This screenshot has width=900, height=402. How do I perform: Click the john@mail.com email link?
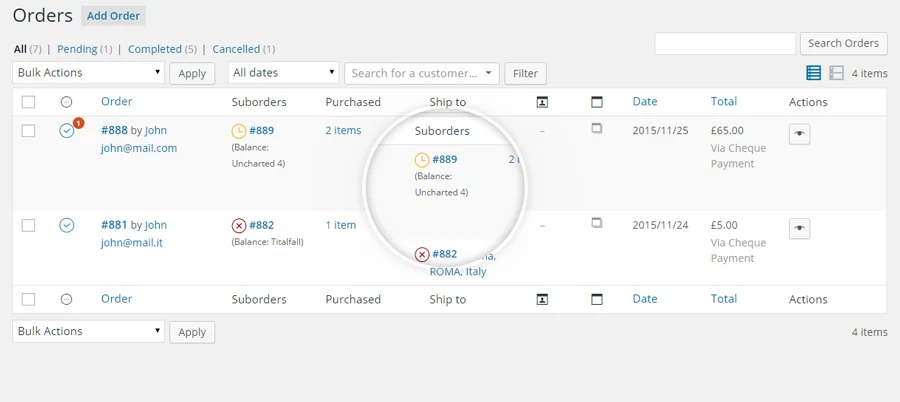coord(139,148)
